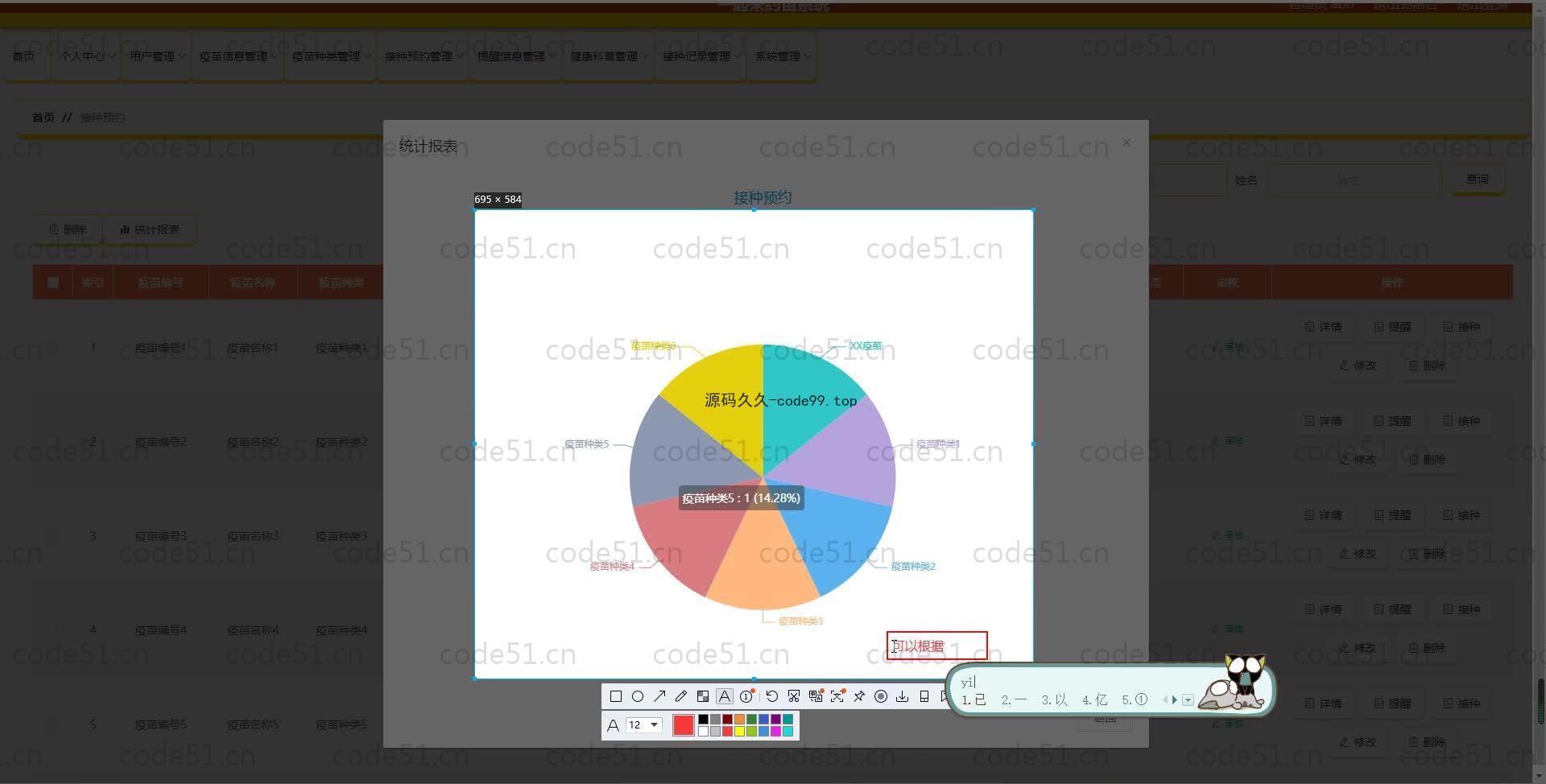The height and width of the screenshot is (784, 1546).
Task: Expand the 用户管理 menu
Action: [x=157, y=56]
